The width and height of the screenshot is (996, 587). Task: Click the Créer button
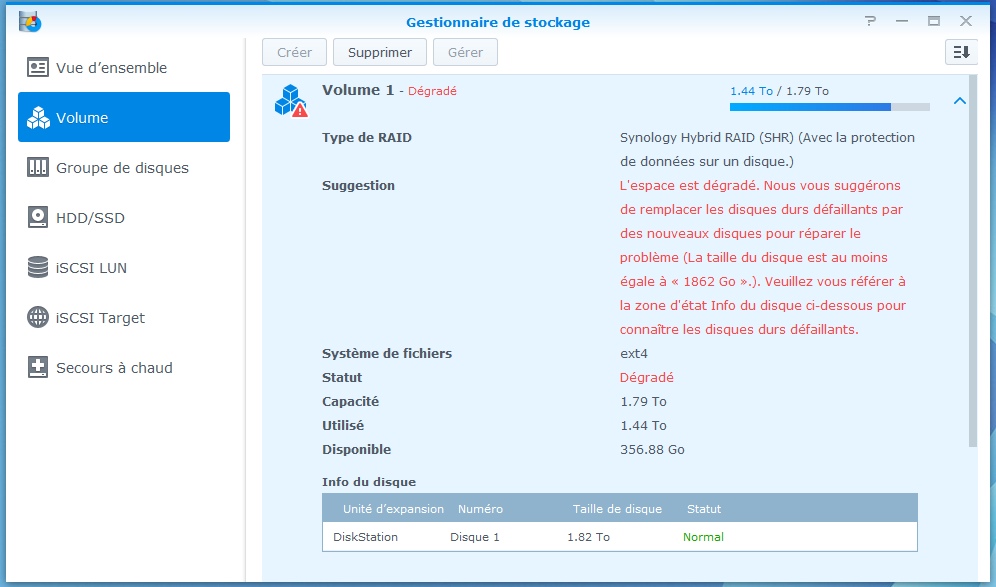point(294,52)
